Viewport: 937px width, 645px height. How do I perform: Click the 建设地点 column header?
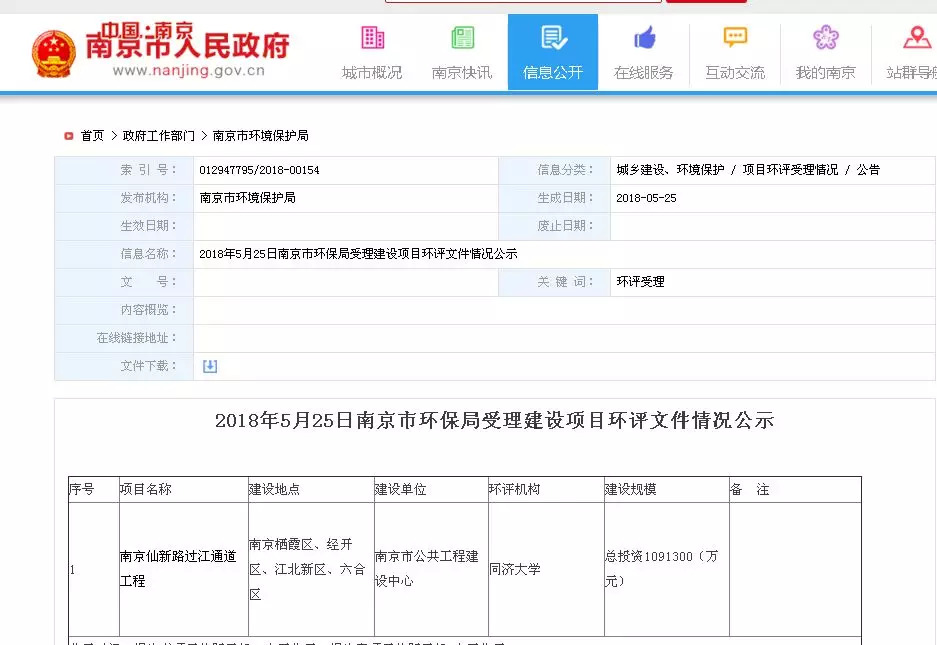pyautogui.click(x=274, y=490)
